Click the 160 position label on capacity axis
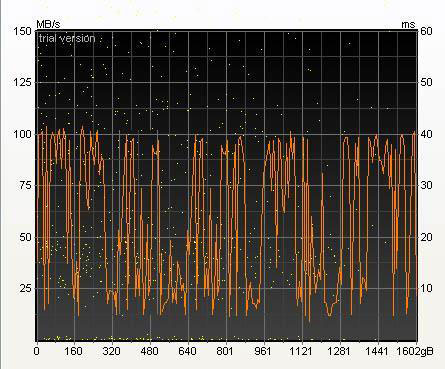 (x=73, y=351)
